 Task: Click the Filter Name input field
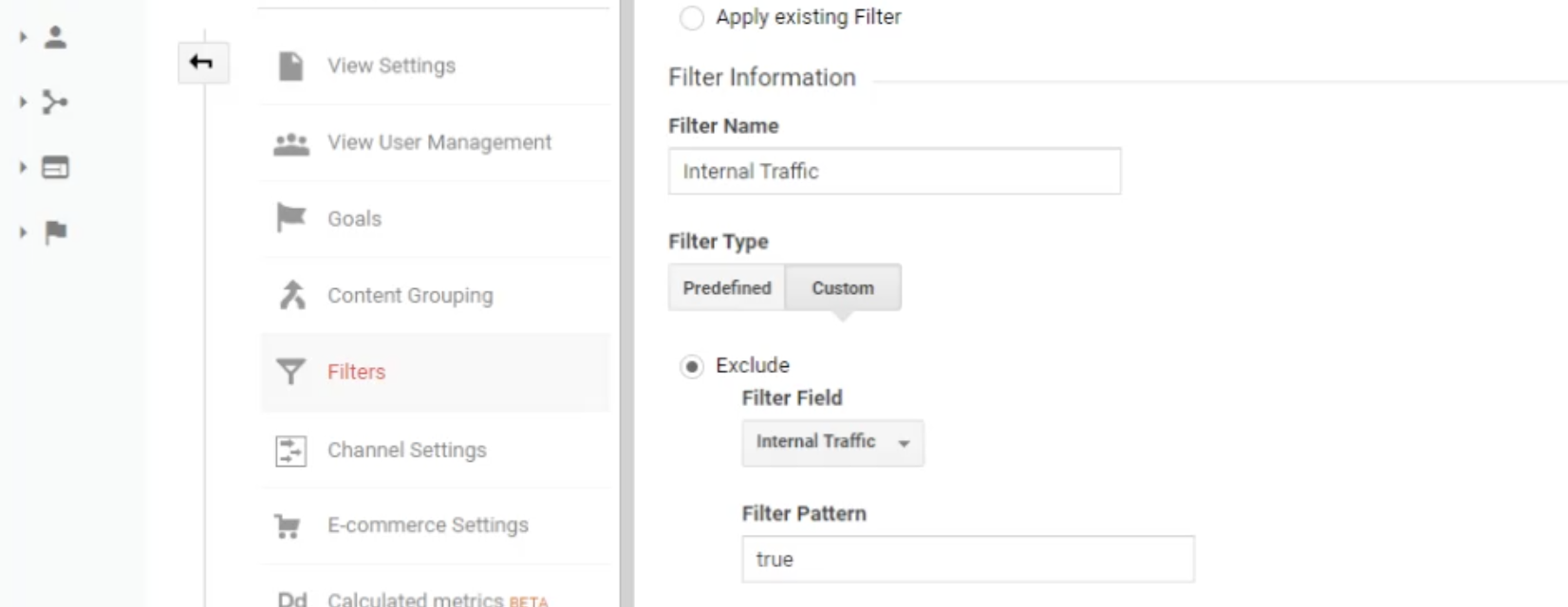click(x=895, y=172)
